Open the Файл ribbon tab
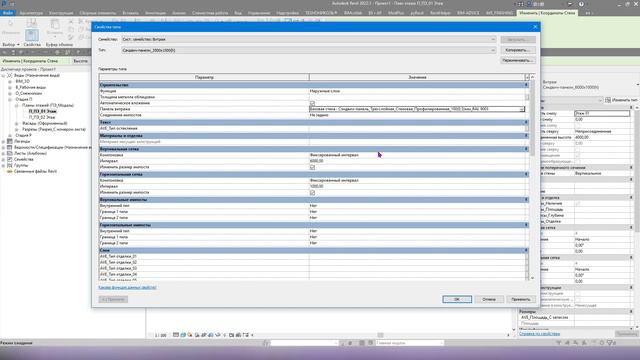640x360 pixels. 7,13
